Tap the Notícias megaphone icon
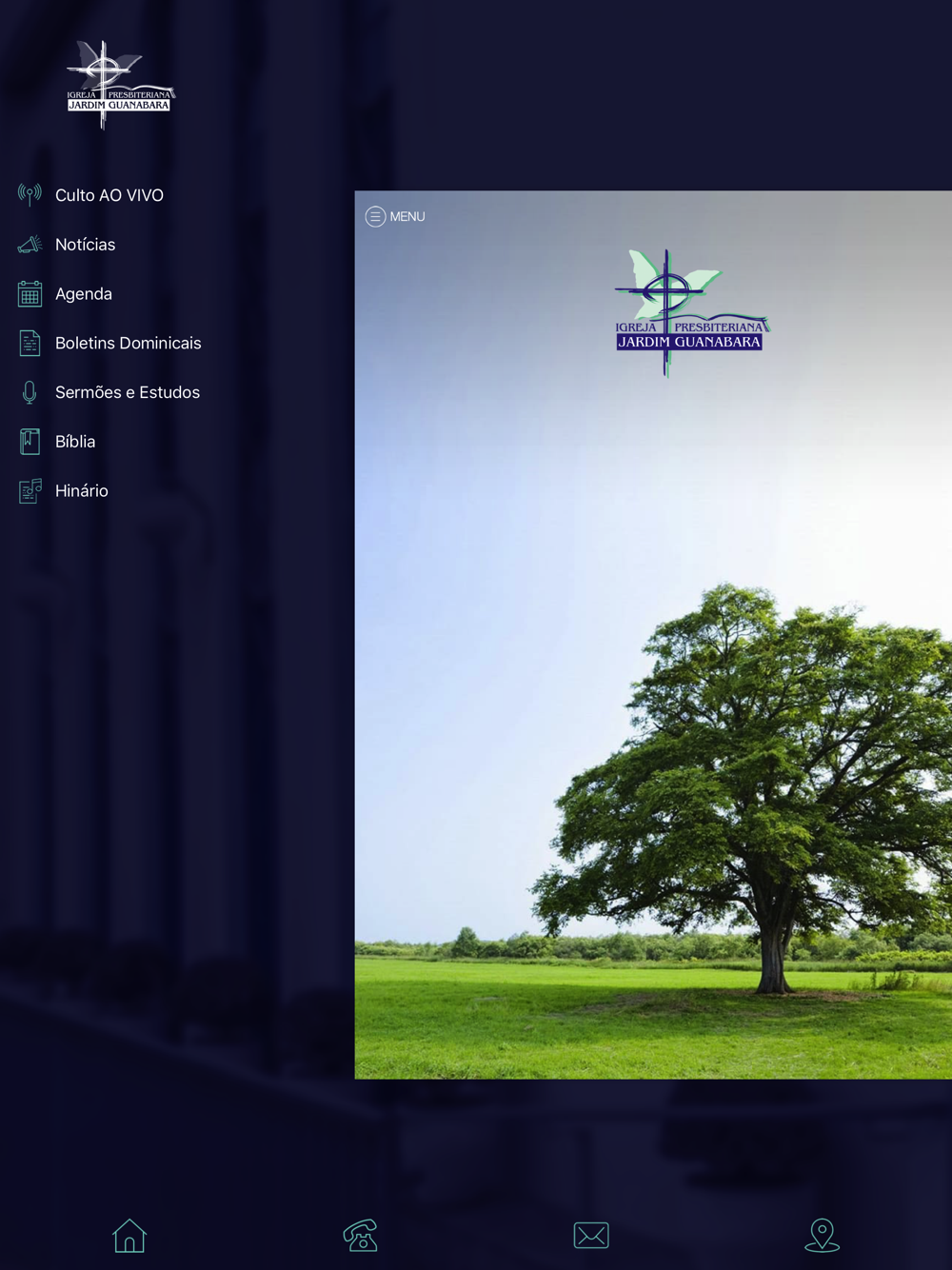Image resolution: width=952 pixels, height=1270 pixels. pyautogui.click(x=30, y=245)
